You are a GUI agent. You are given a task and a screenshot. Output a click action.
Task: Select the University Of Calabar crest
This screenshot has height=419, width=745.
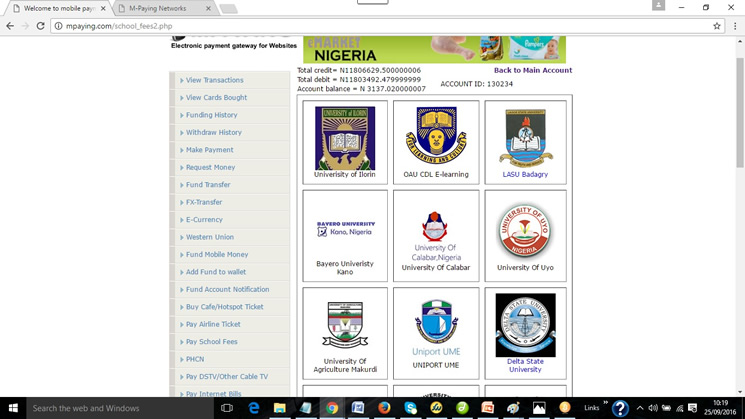[435, 227]
